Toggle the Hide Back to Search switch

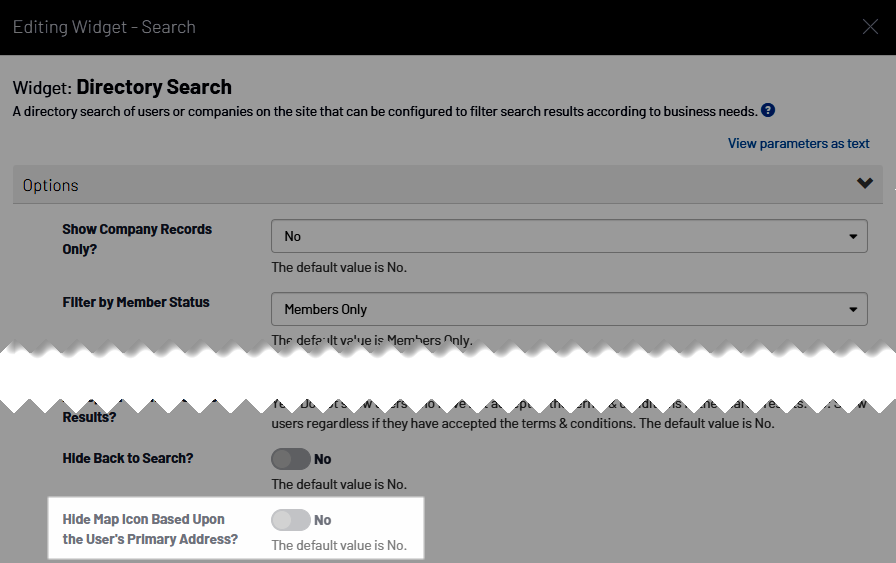[290, 459]
